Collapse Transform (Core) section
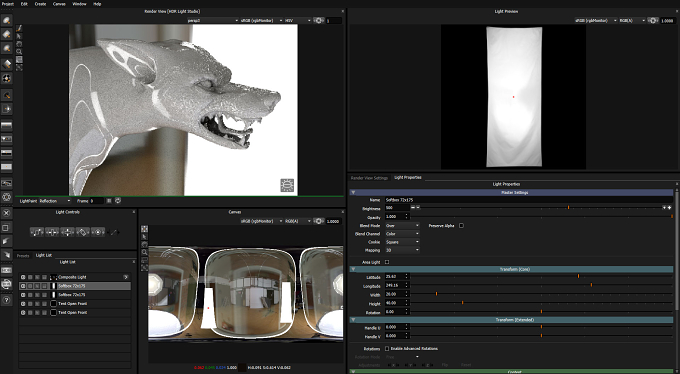 click(x=353, y=269)
